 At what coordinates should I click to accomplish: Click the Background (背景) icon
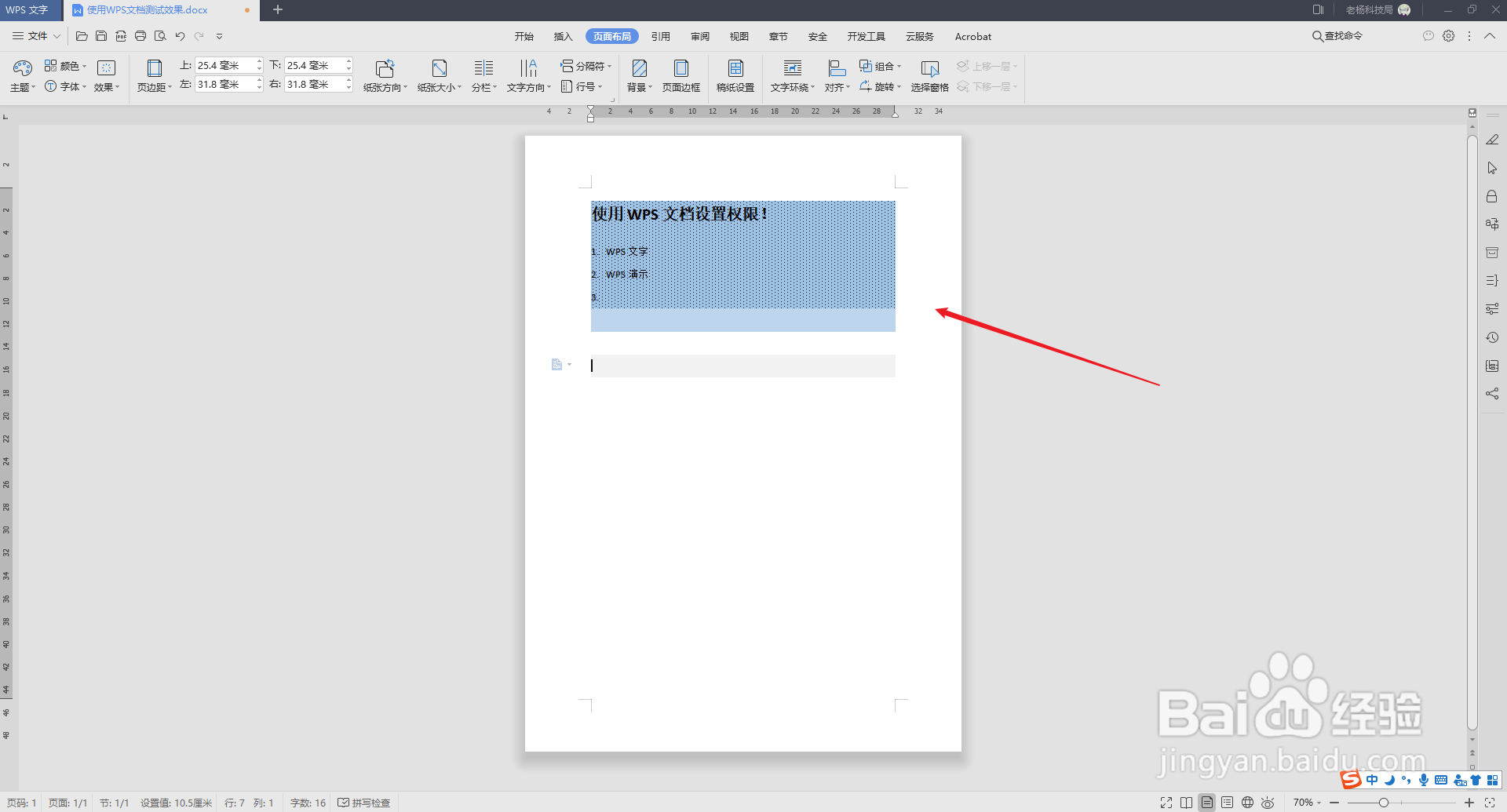640,68
